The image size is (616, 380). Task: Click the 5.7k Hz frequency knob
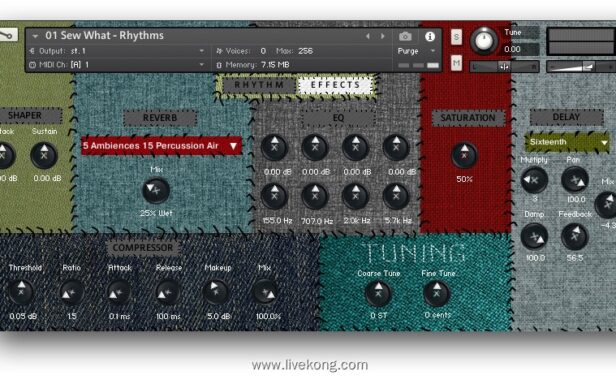(396, 196)
